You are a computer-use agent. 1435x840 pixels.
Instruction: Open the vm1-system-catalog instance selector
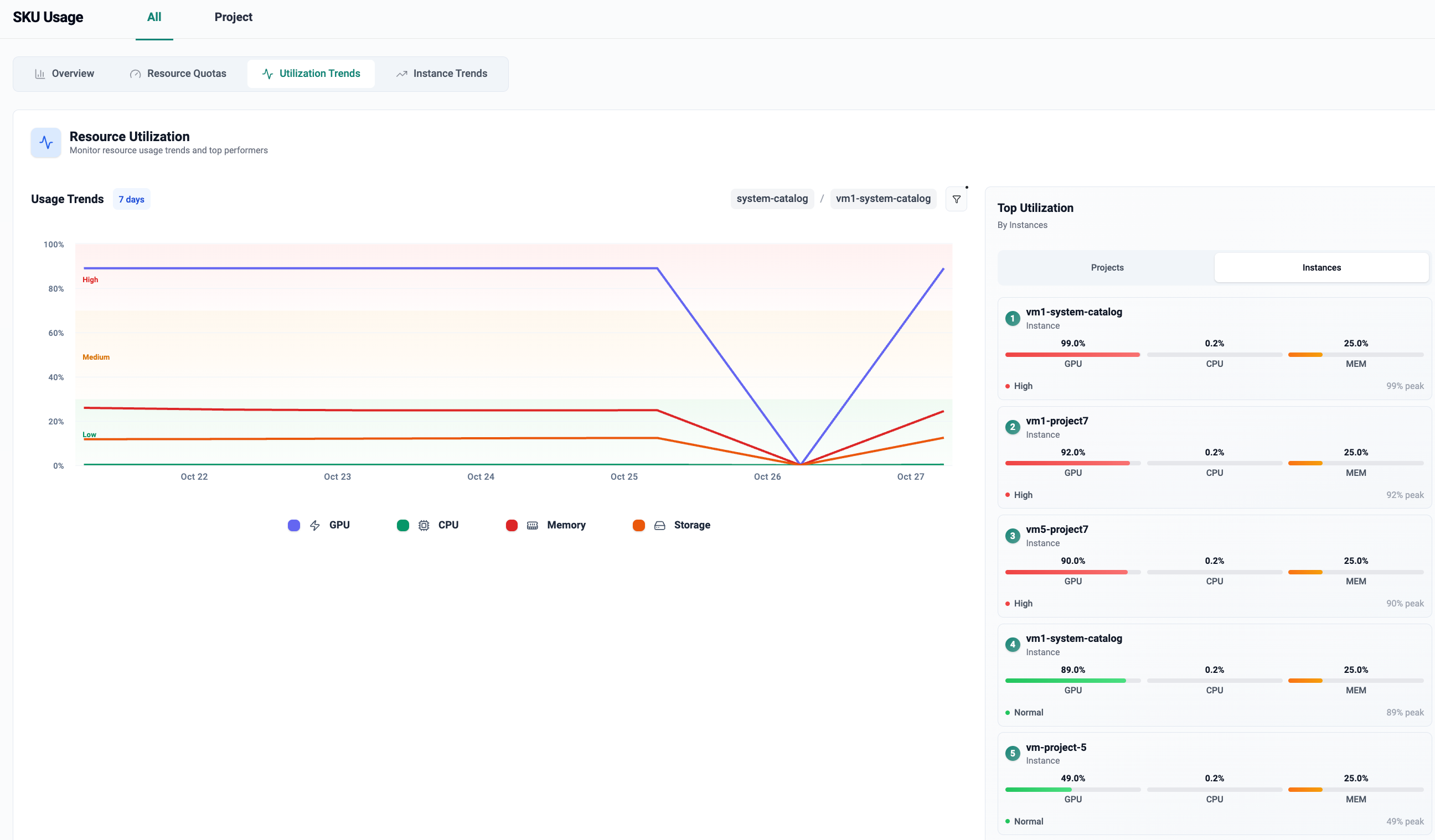882,199
